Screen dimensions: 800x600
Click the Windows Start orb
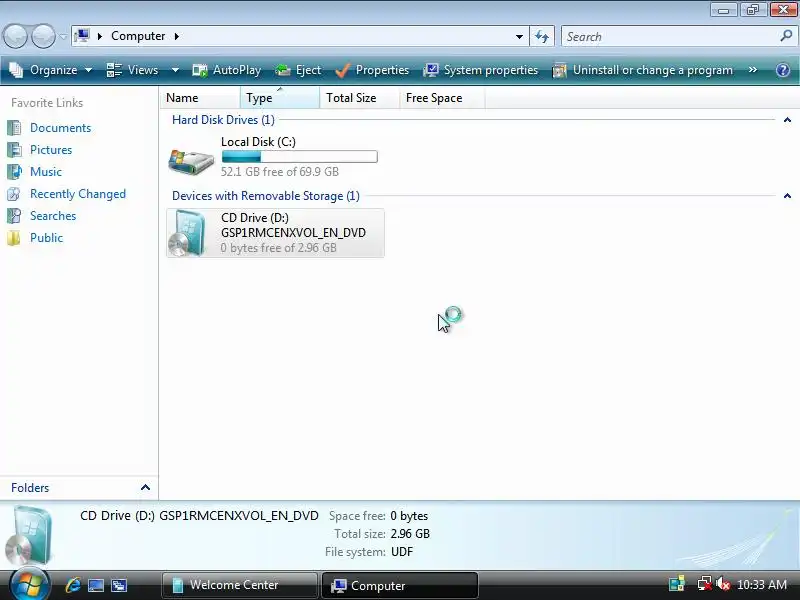pos(29,584)
